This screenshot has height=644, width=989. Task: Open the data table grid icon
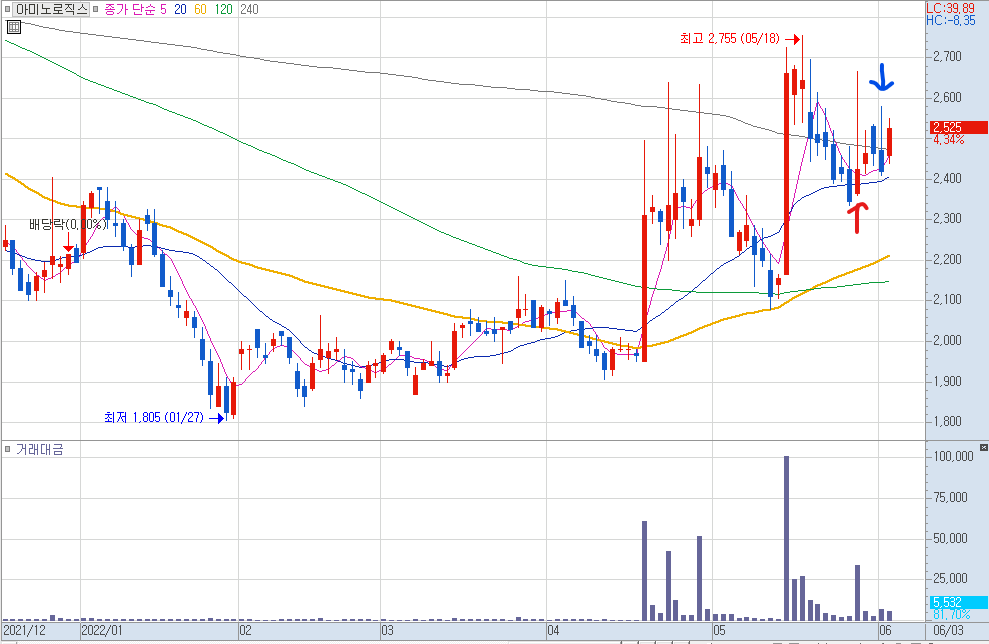click(14, 26)
